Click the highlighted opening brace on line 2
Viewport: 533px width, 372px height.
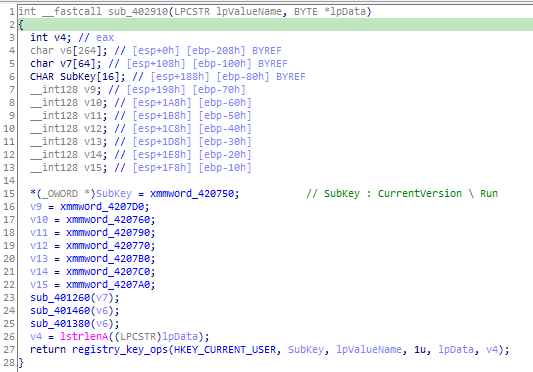point(21,24)
